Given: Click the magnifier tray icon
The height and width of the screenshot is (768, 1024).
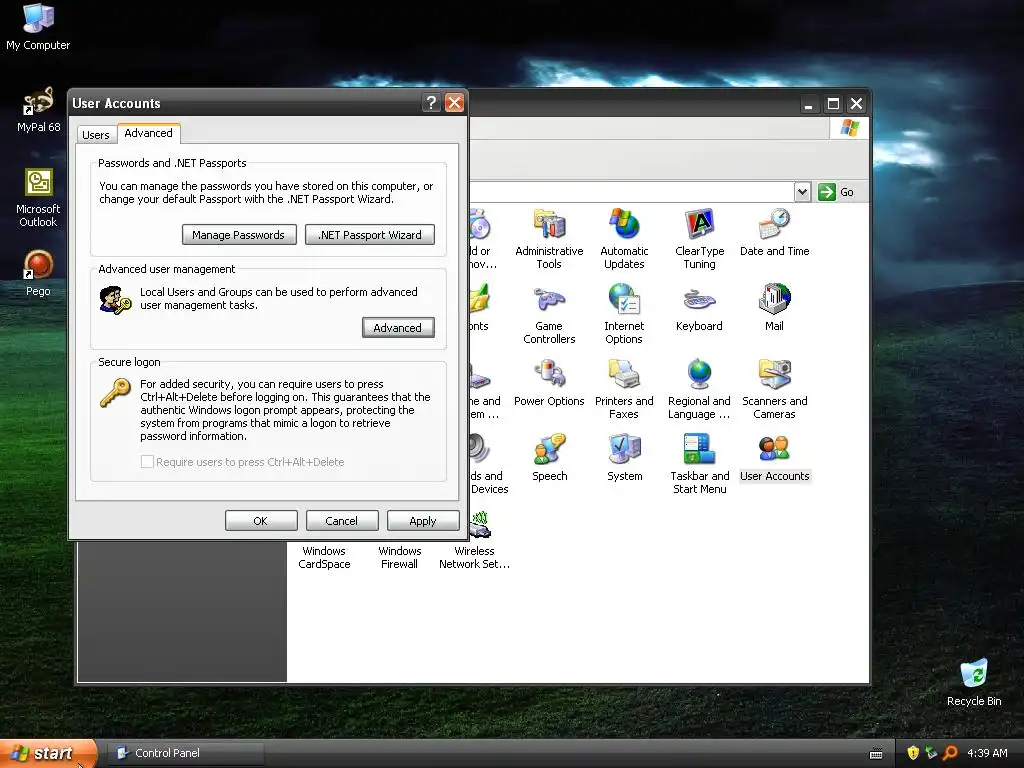Looking at the screenshot, I should point(950,753).
